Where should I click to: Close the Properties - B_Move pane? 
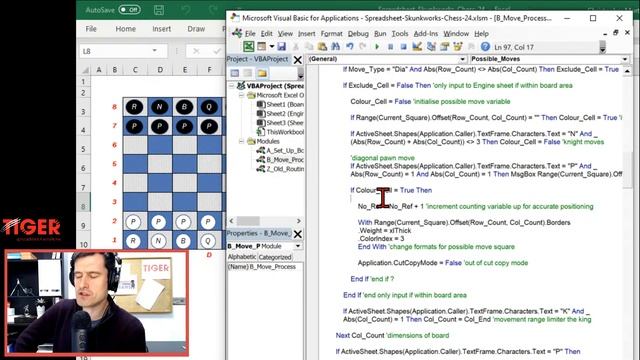click(298, 234)
